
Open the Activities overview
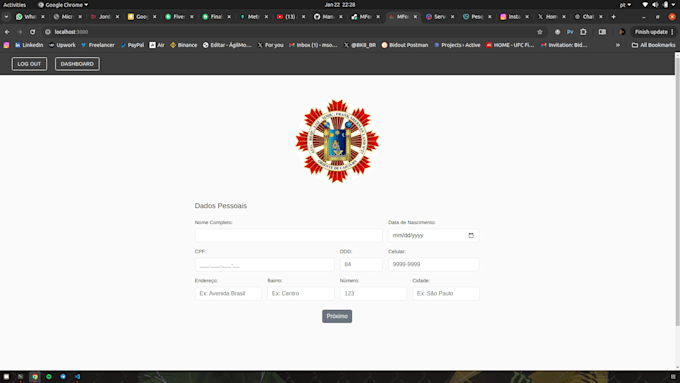tap(14, 5)
